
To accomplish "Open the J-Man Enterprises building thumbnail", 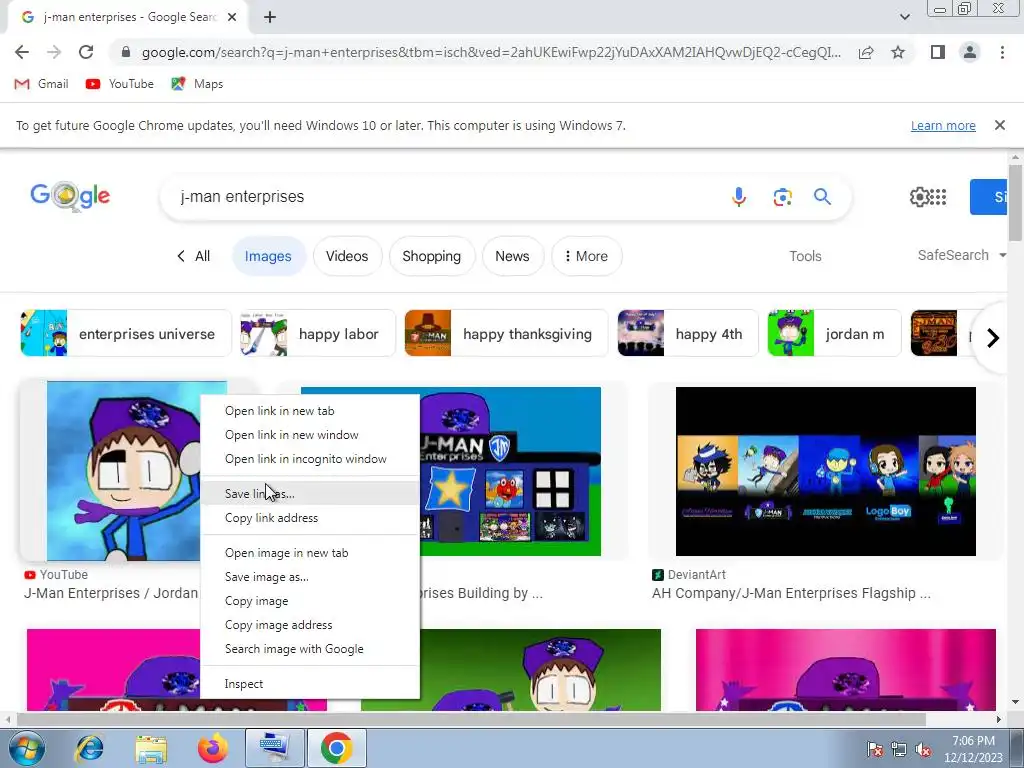I will [x=510, y=472].
